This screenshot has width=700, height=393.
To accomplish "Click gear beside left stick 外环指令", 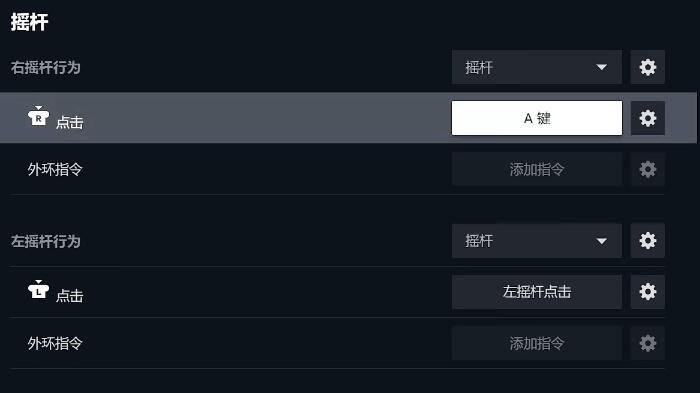I will point(647,343).
